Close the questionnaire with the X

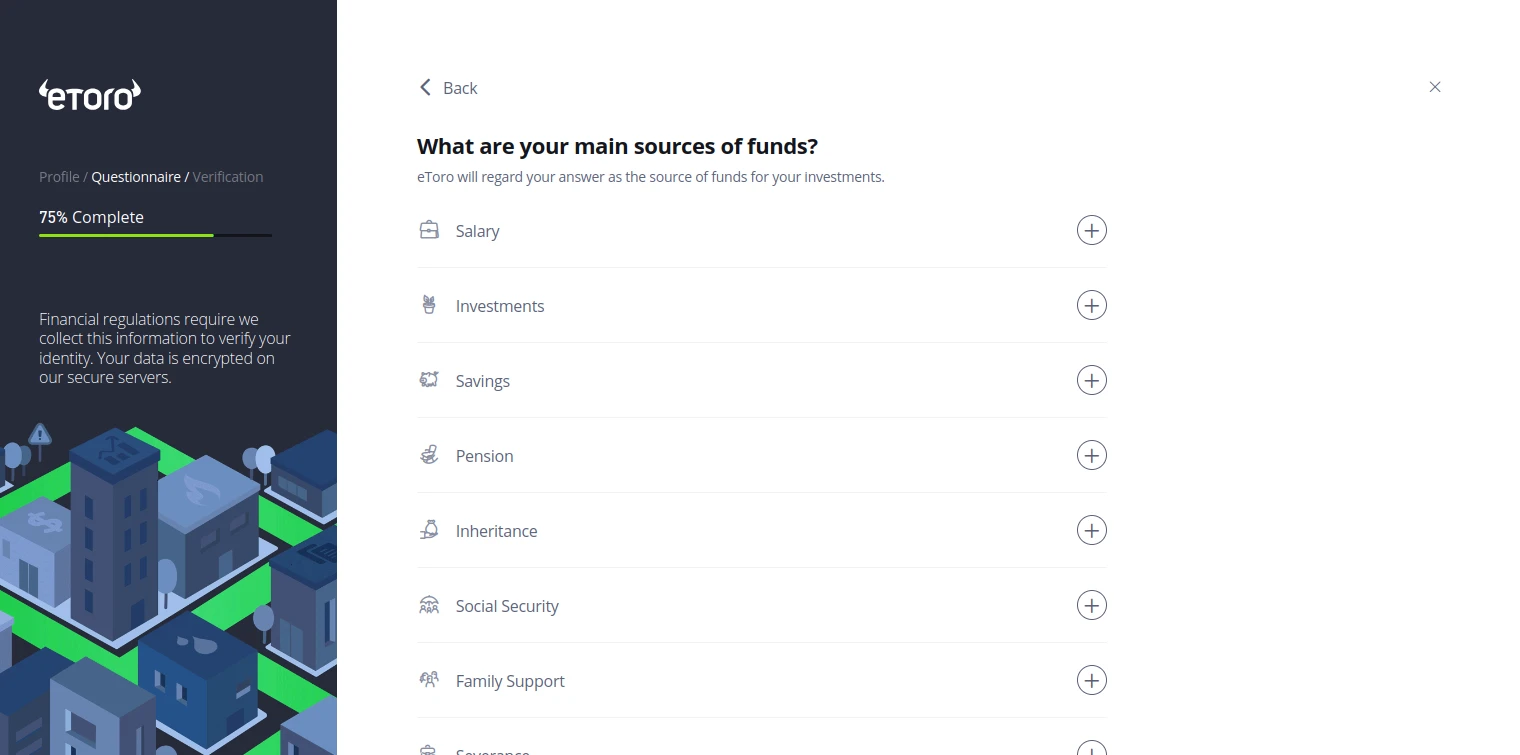point(1435,87)
